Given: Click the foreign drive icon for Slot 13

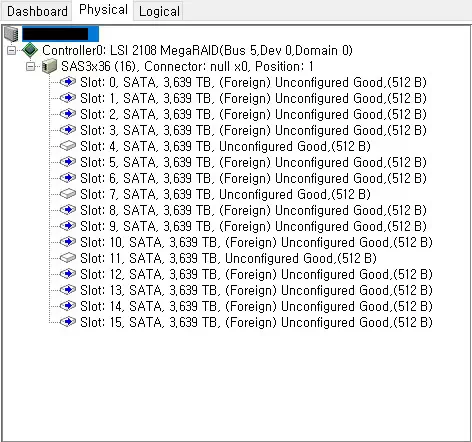Looking at the screenshot, I should coord(68,290).
